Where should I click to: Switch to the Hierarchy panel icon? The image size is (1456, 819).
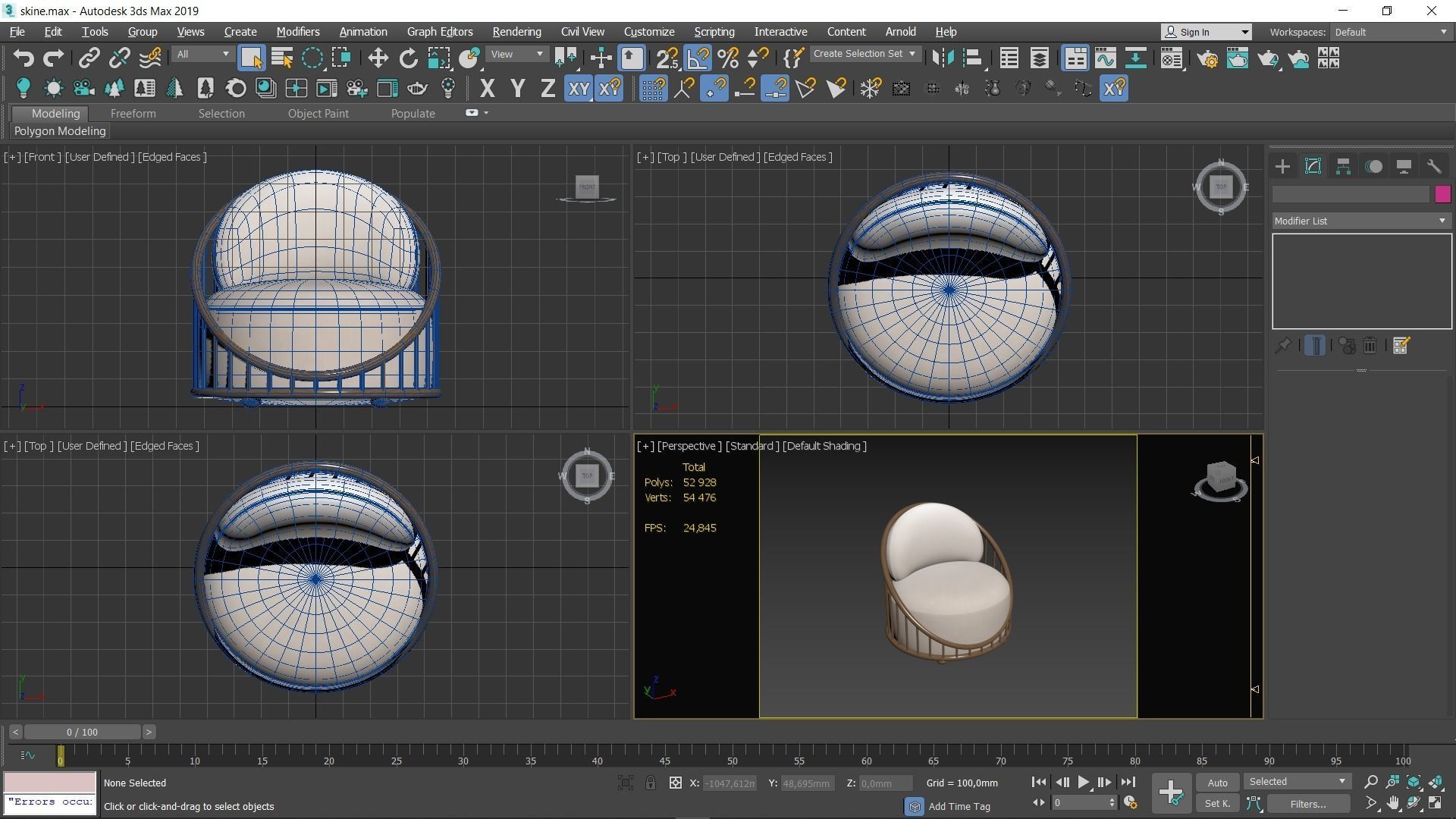click(1343, 167)
